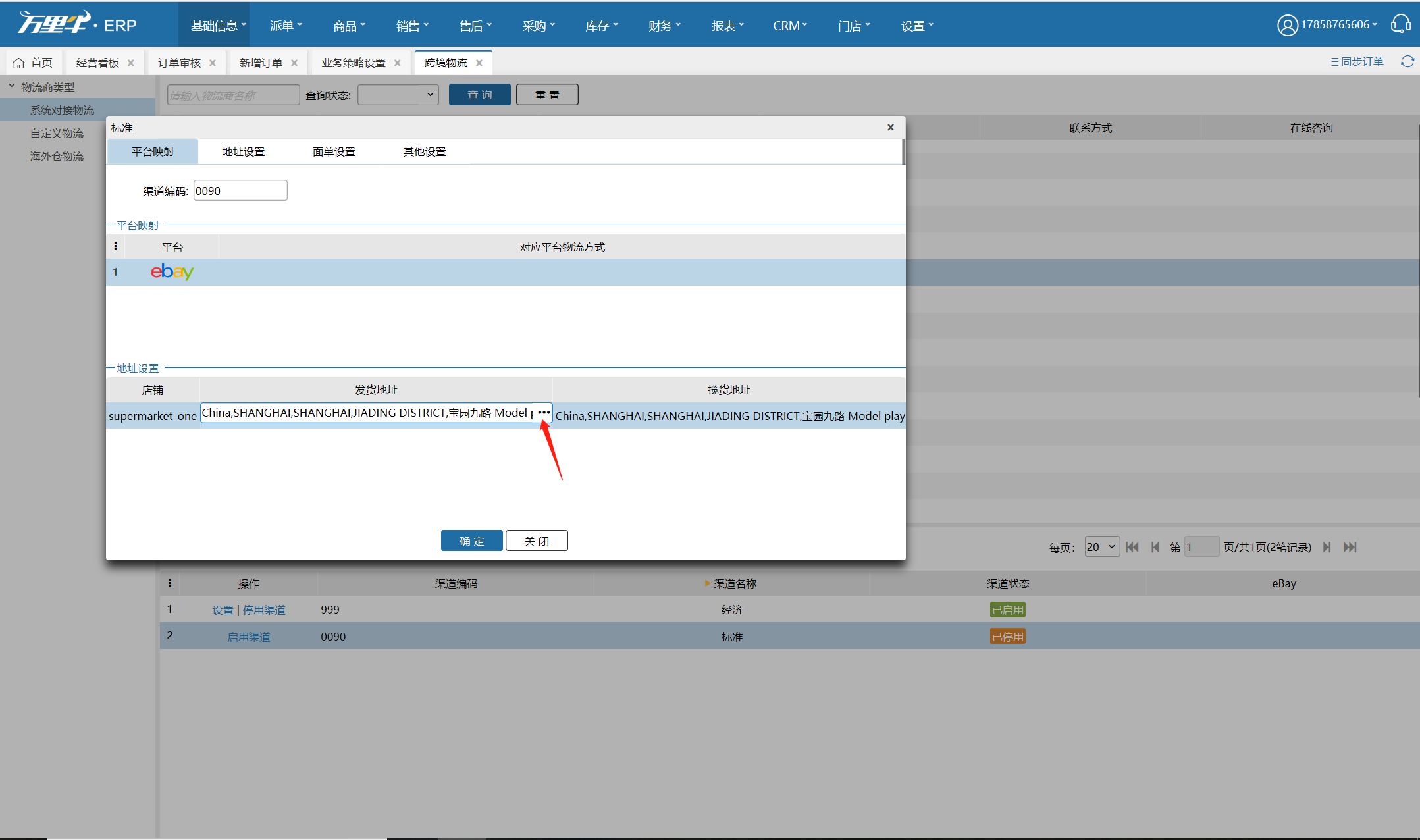Click the 同步订单 link
The image size is (1420, 840).
1357,61
